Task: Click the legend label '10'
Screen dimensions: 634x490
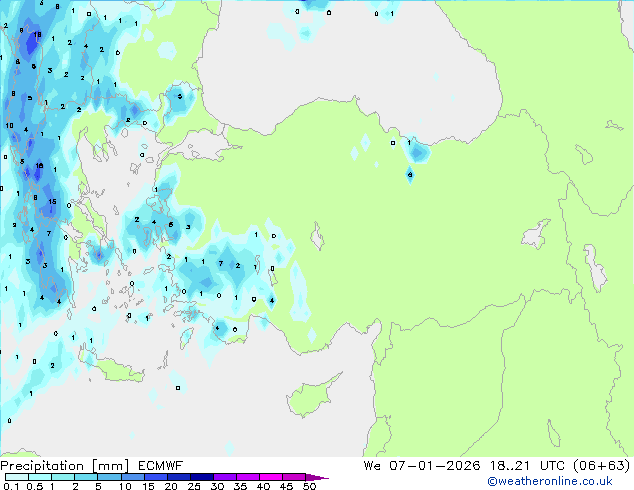Action: pos(125,486)
